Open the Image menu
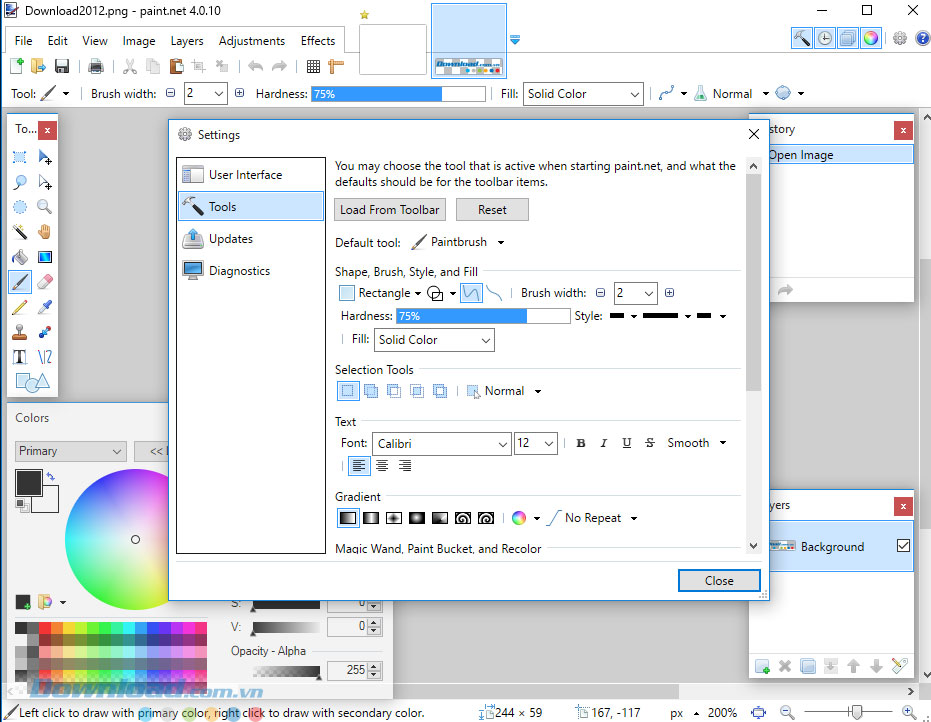Image resolution: width=931 pixels, height=722 pixels. pos(139,40)
